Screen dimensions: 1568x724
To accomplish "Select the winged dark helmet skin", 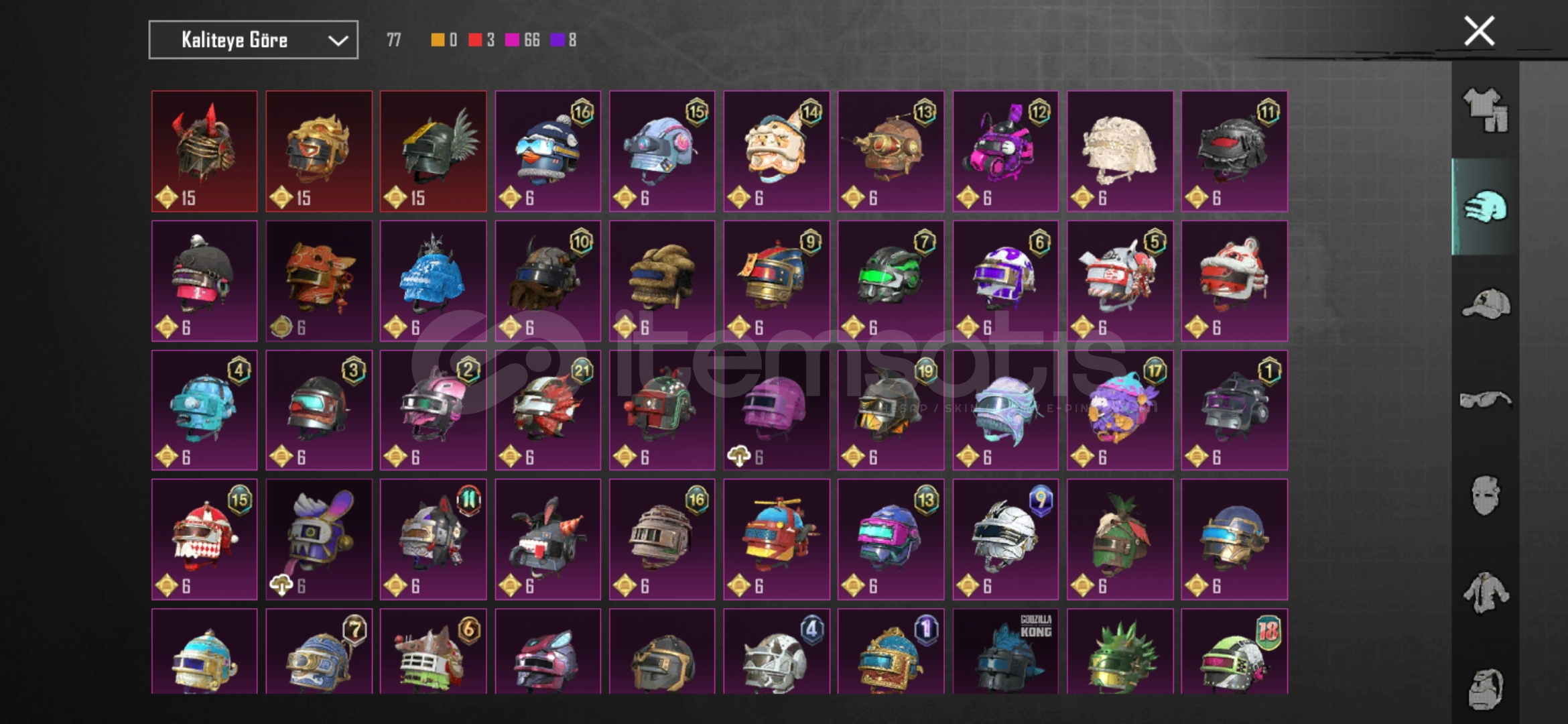I will click(434, 152).
